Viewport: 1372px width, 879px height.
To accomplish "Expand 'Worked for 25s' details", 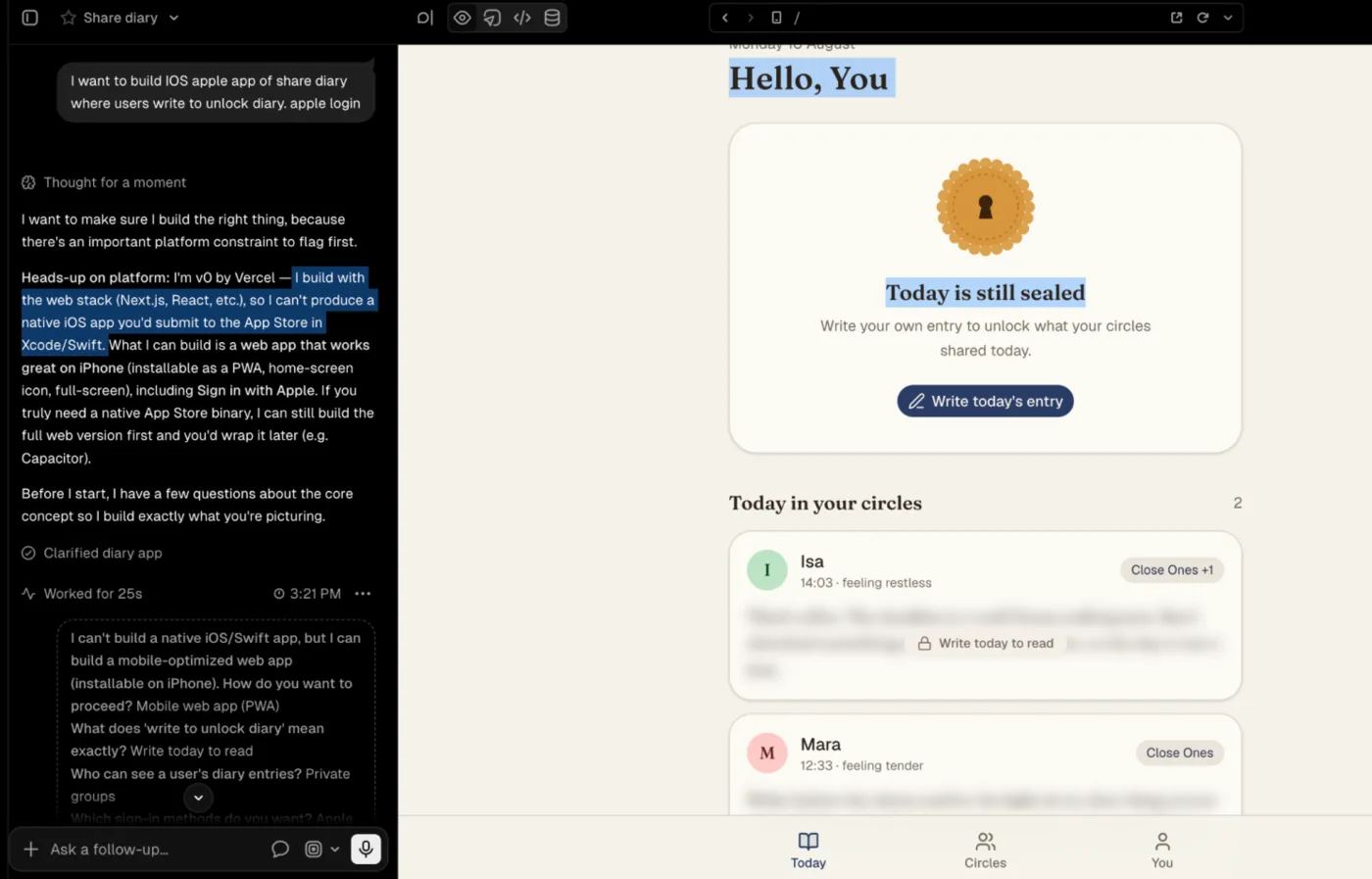I will coord(82,594).
